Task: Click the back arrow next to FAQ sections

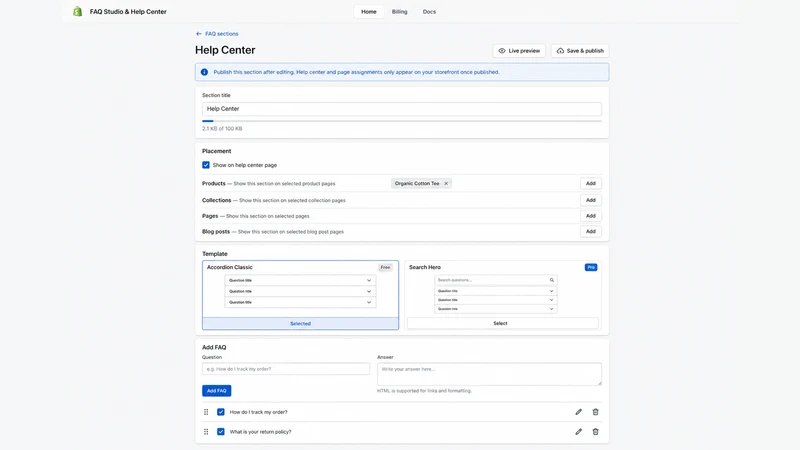Action: point(198,34)
